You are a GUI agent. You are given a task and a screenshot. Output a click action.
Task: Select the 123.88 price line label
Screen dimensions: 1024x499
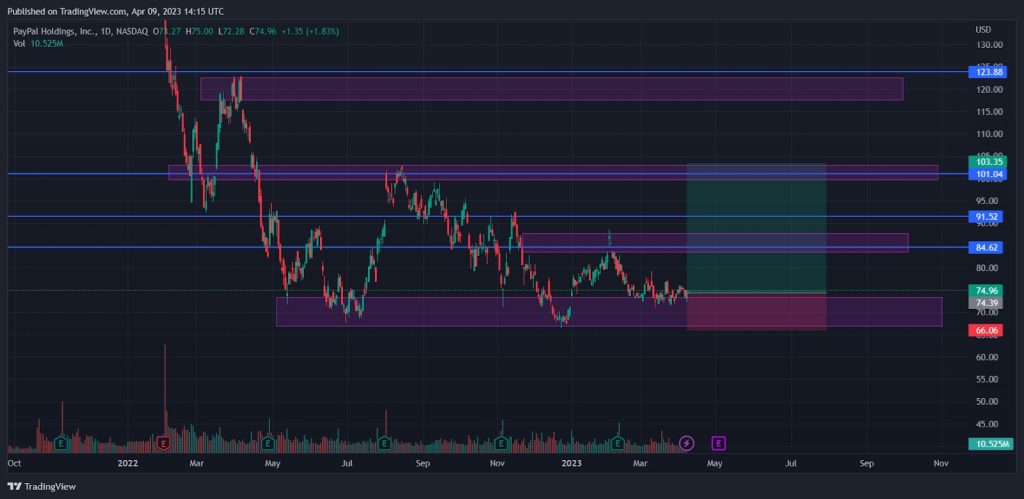point(987,72)
